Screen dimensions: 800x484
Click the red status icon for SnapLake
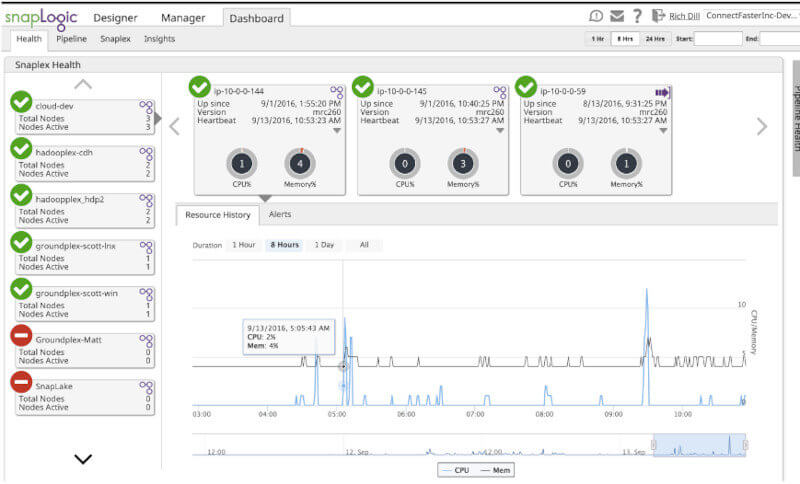pos(21,382)
